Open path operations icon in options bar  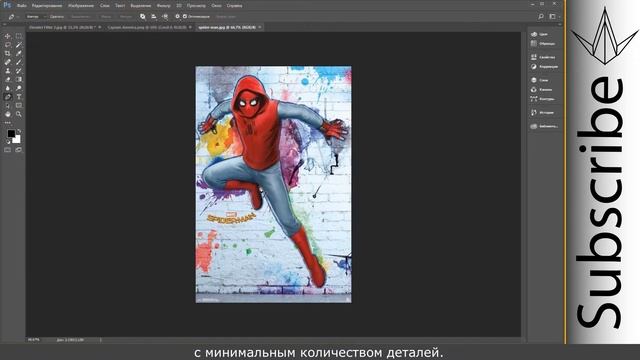click(142, 17)
